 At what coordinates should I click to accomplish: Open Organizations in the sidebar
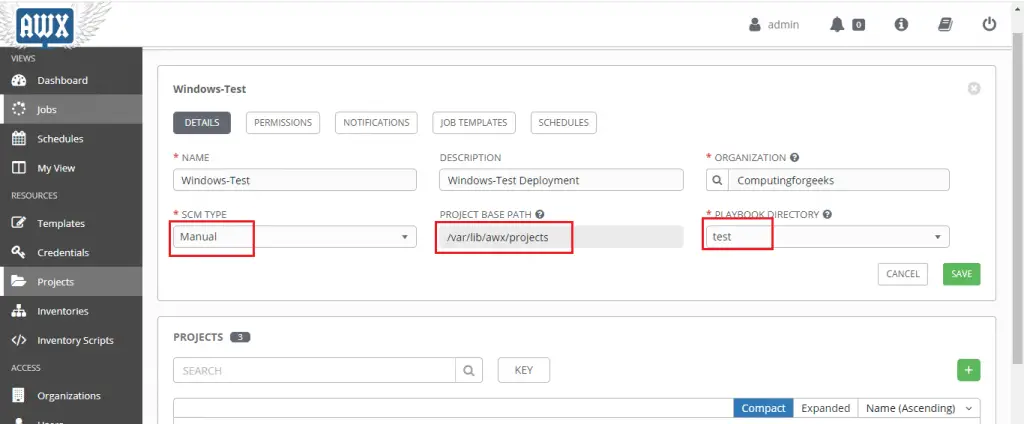71,395
